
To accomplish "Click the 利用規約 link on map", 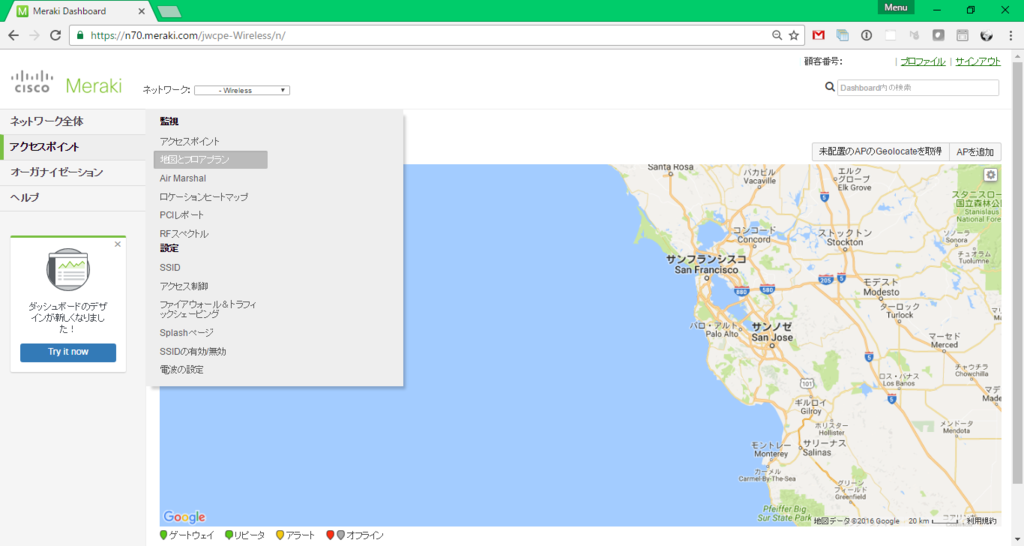I will [982, 521].
